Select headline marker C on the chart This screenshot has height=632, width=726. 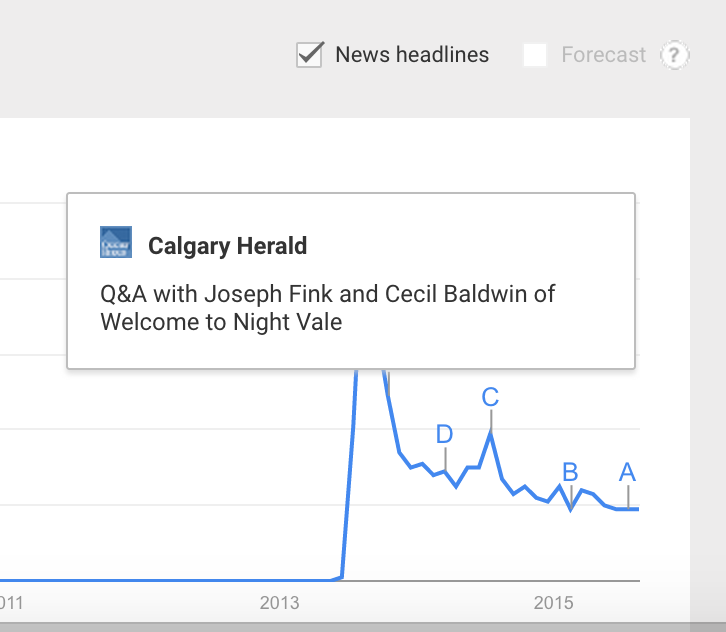pyautogui.click(x=490, y=397)
